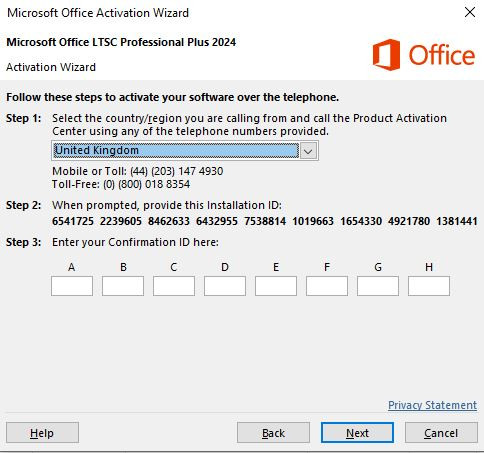Select Installation ID group 4921780
484x453 pixels.
409,221
